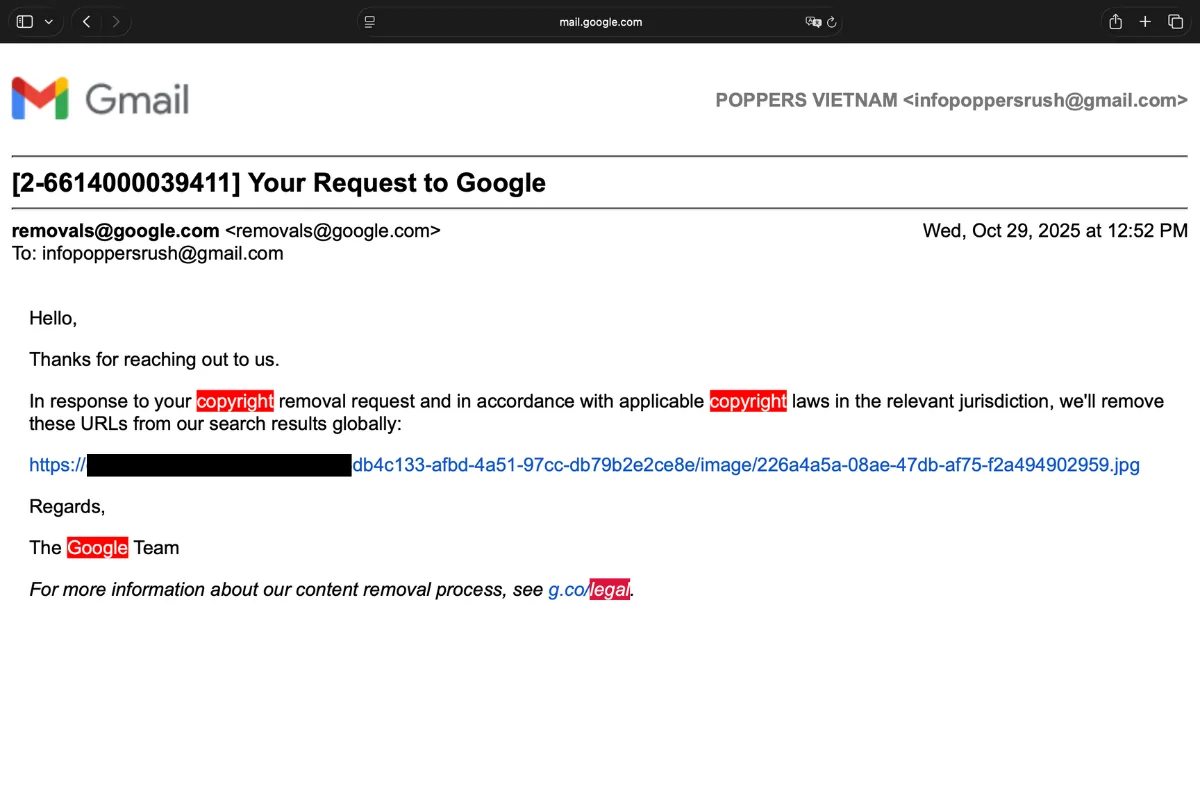
Task: Click the highlighted word copyright
Action: pos(234,400)
